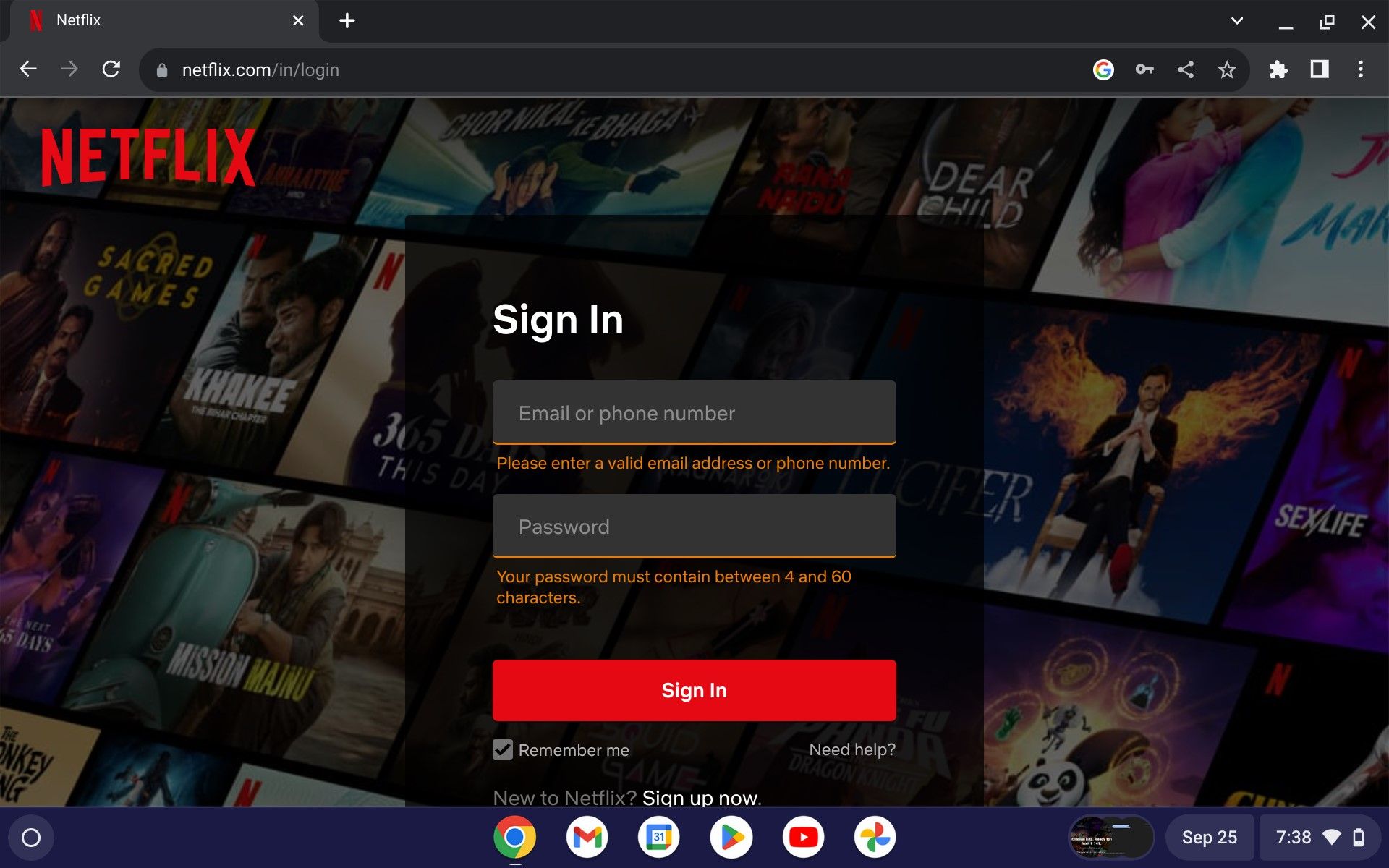Select the Need help link
The height and width of the screenshot is (868, 1389).
click(x=851, y=750)
